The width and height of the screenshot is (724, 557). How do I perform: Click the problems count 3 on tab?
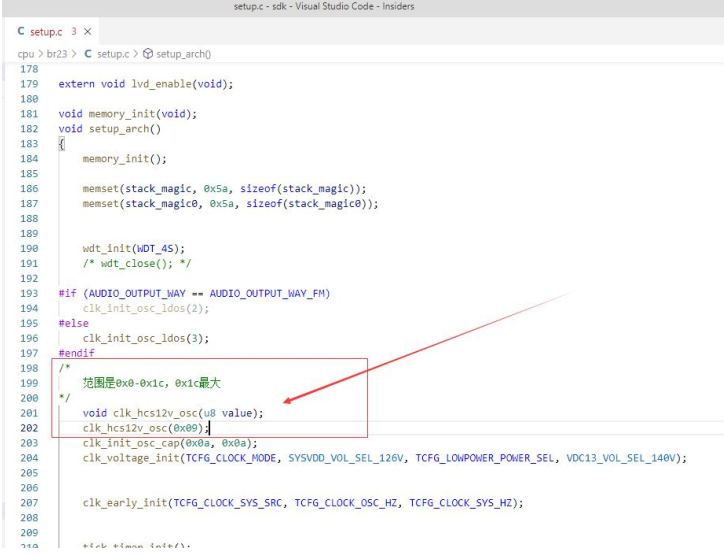73,31
